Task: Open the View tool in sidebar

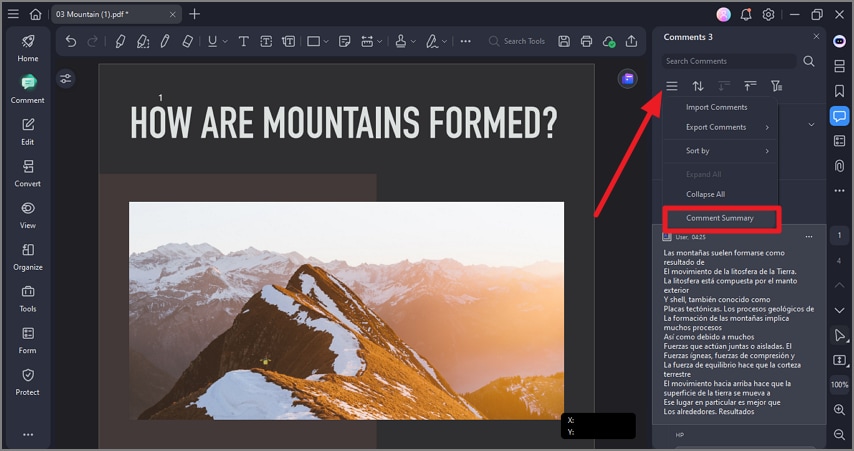Action: (x=28, y=215)
